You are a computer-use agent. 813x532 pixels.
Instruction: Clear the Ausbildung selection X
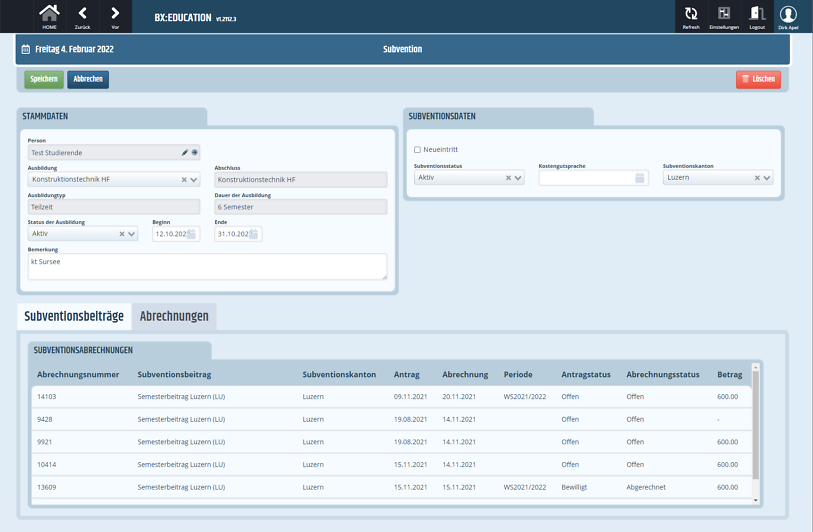184,180
